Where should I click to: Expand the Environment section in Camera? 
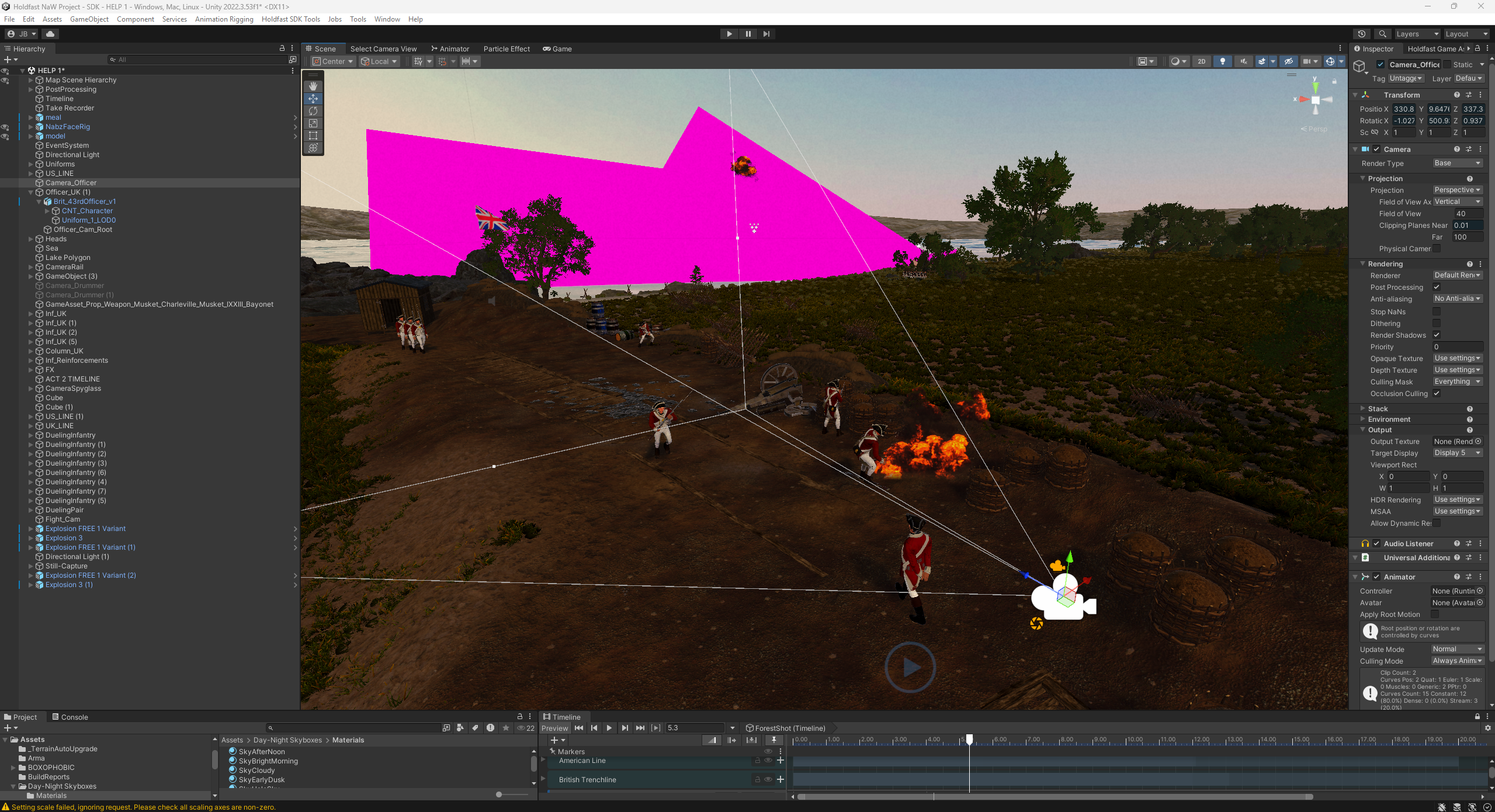coord(1363,419)
